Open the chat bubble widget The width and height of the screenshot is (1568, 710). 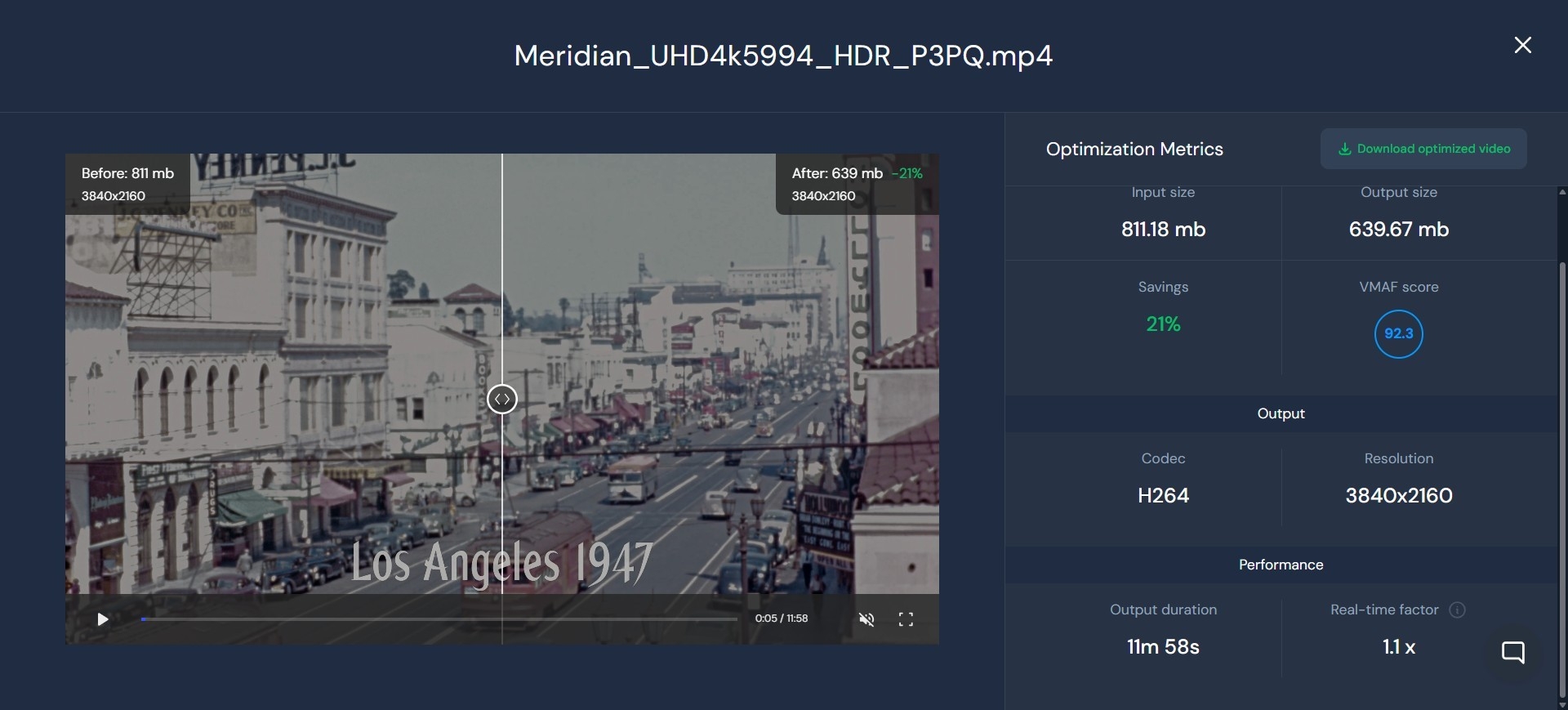pos(1512,652)
